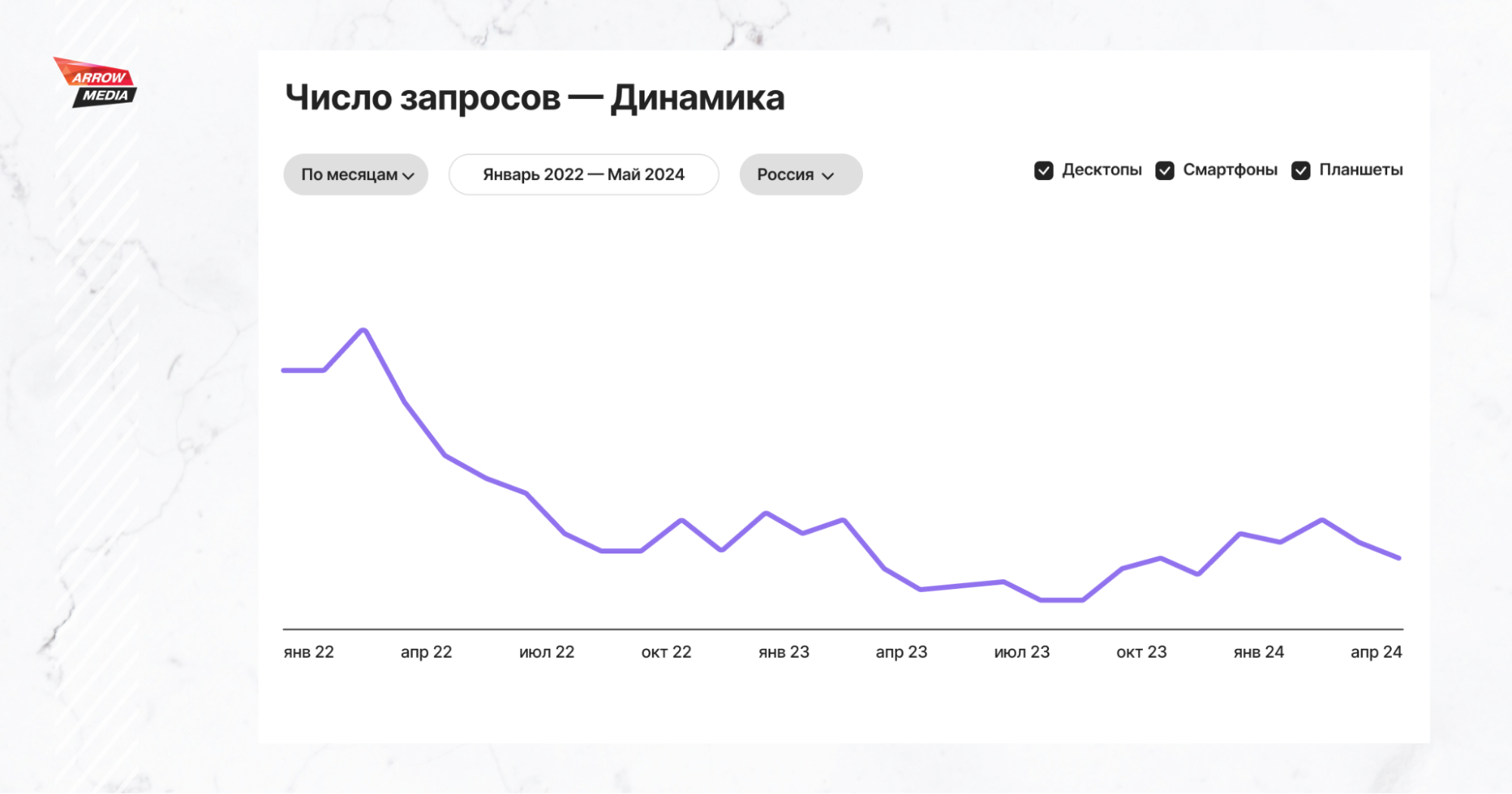Uncheck the 'Десктопы' checkbox
The height and width of the screenshot is (794, 1512).
(x=1044, y=171)
